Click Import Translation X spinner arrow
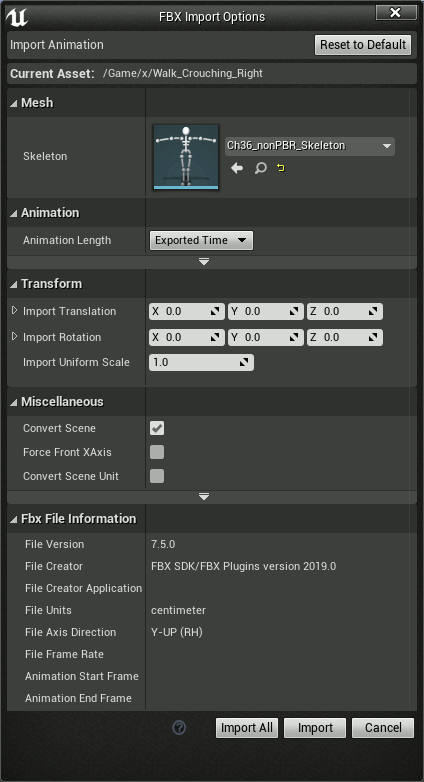This screenshot has height=782, width=424. click(x=215, y=311)
